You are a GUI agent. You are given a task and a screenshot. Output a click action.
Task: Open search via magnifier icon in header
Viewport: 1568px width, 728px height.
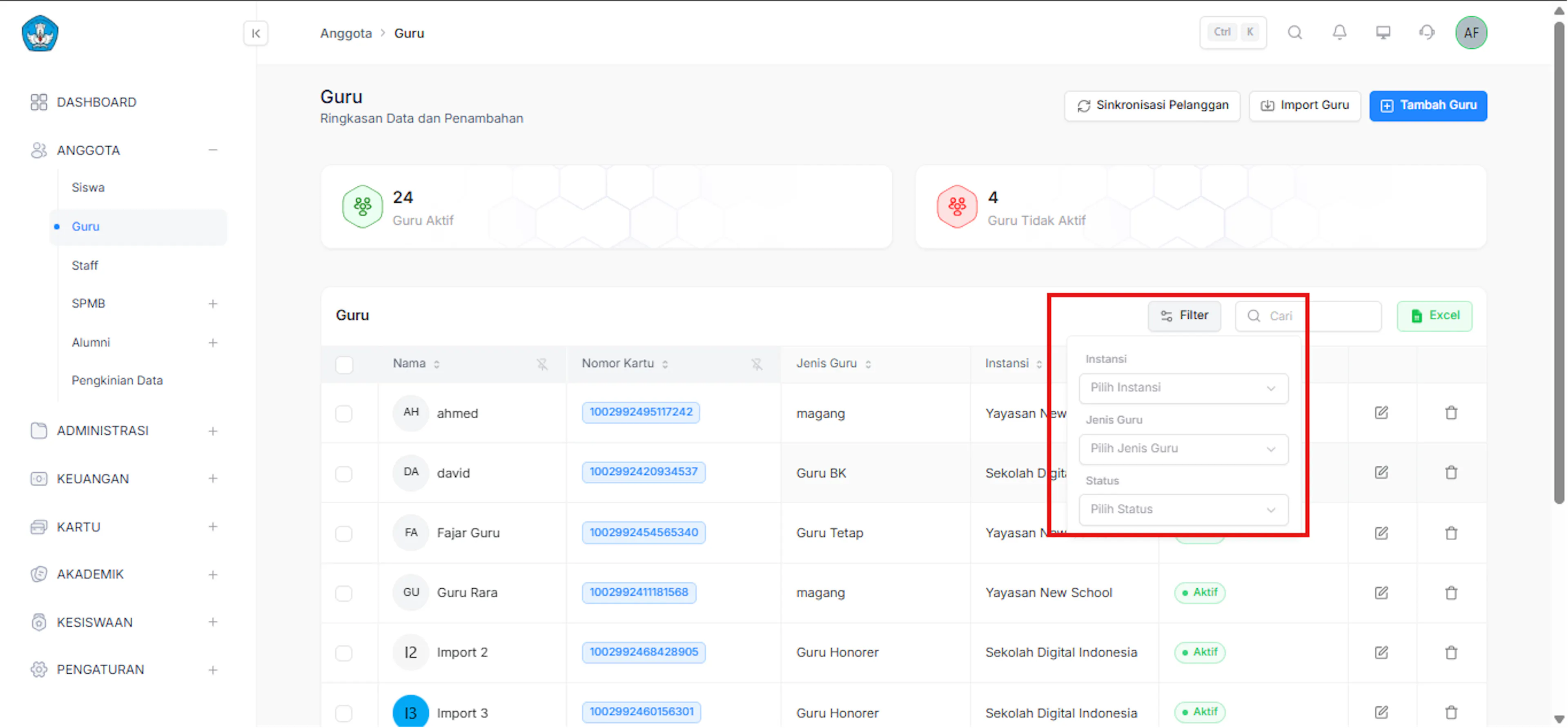tap(1295, 32)
